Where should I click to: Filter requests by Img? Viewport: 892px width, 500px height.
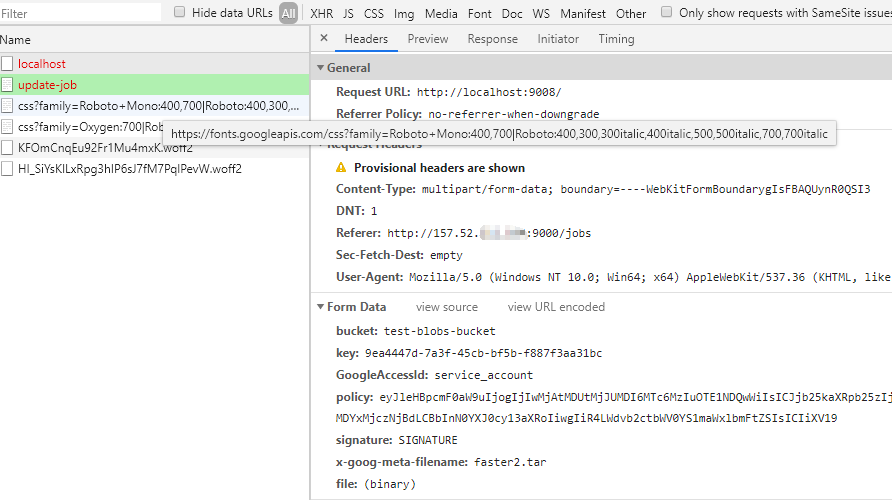[x=404, y=14]
